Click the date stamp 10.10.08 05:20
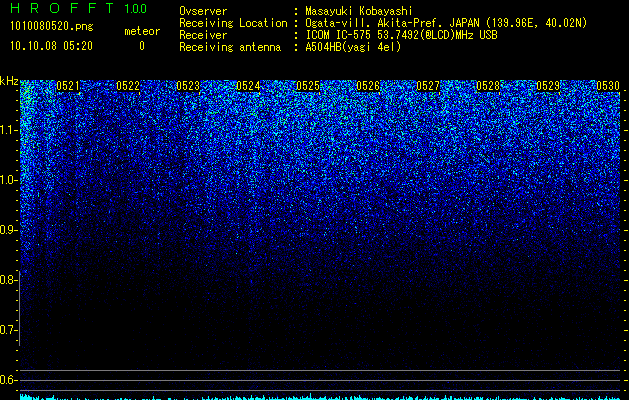The image size is (629, 400). [51, 46]
